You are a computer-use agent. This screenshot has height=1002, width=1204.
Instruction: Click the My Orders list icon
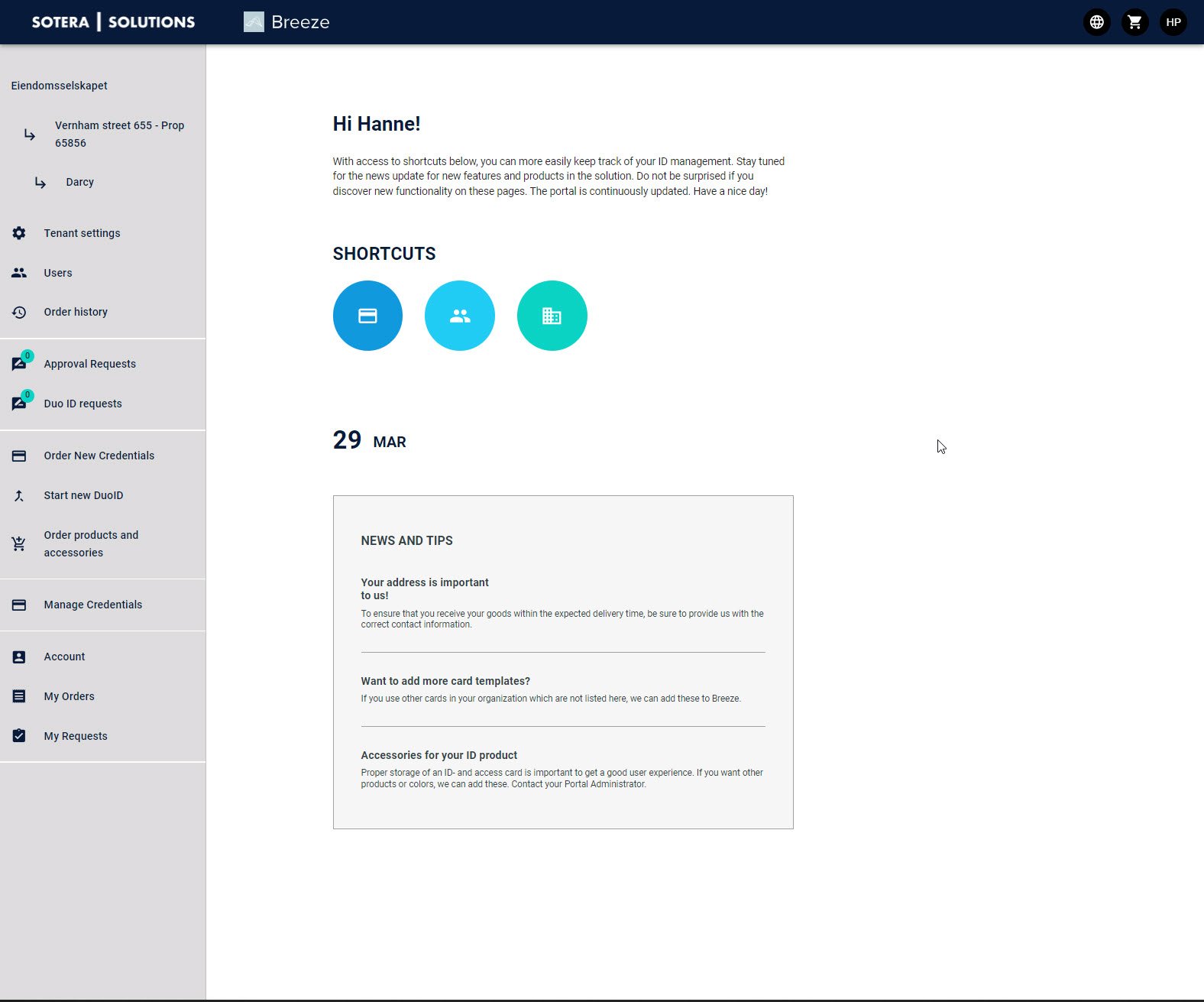click(19, 696)
